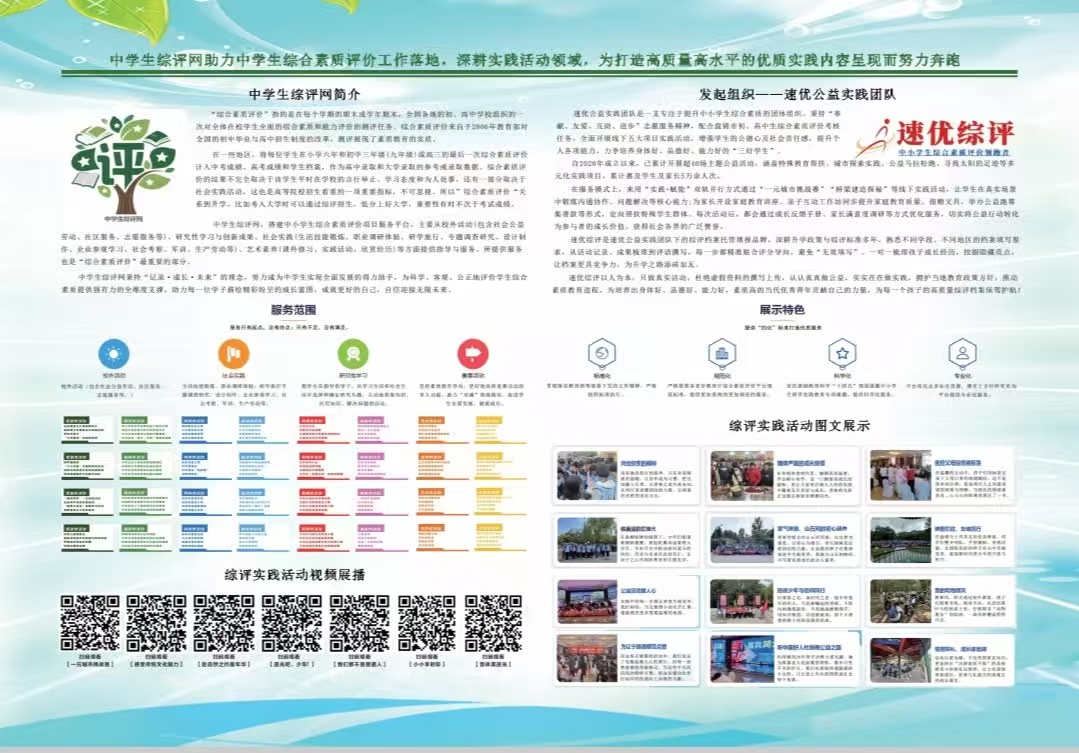Select the 展示特色 section heading
This screenshot has height=753, width=1079.
tap(782, 310)
